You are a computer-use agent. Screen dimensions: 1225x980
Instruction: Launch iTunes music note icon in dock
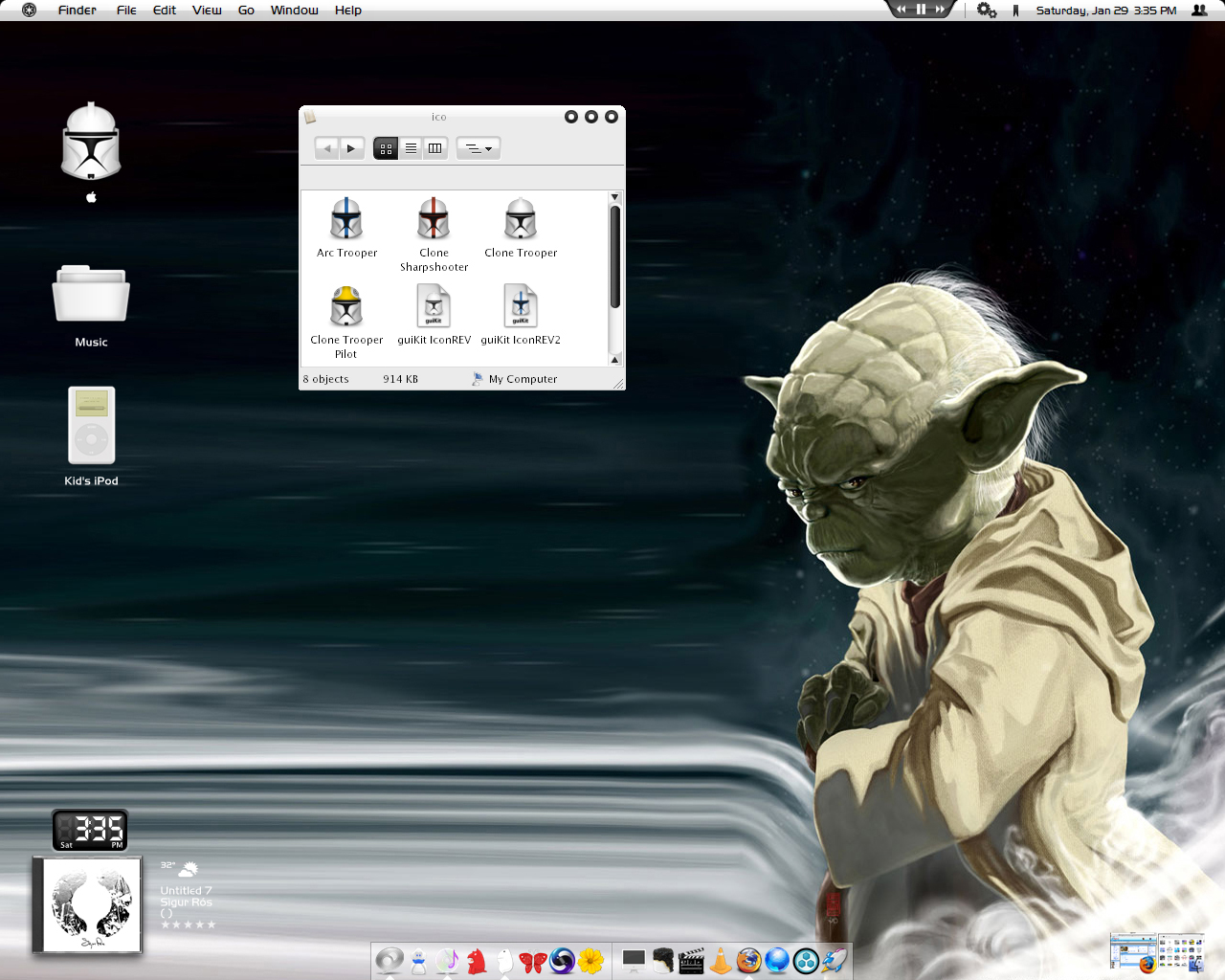pos(447,960)
